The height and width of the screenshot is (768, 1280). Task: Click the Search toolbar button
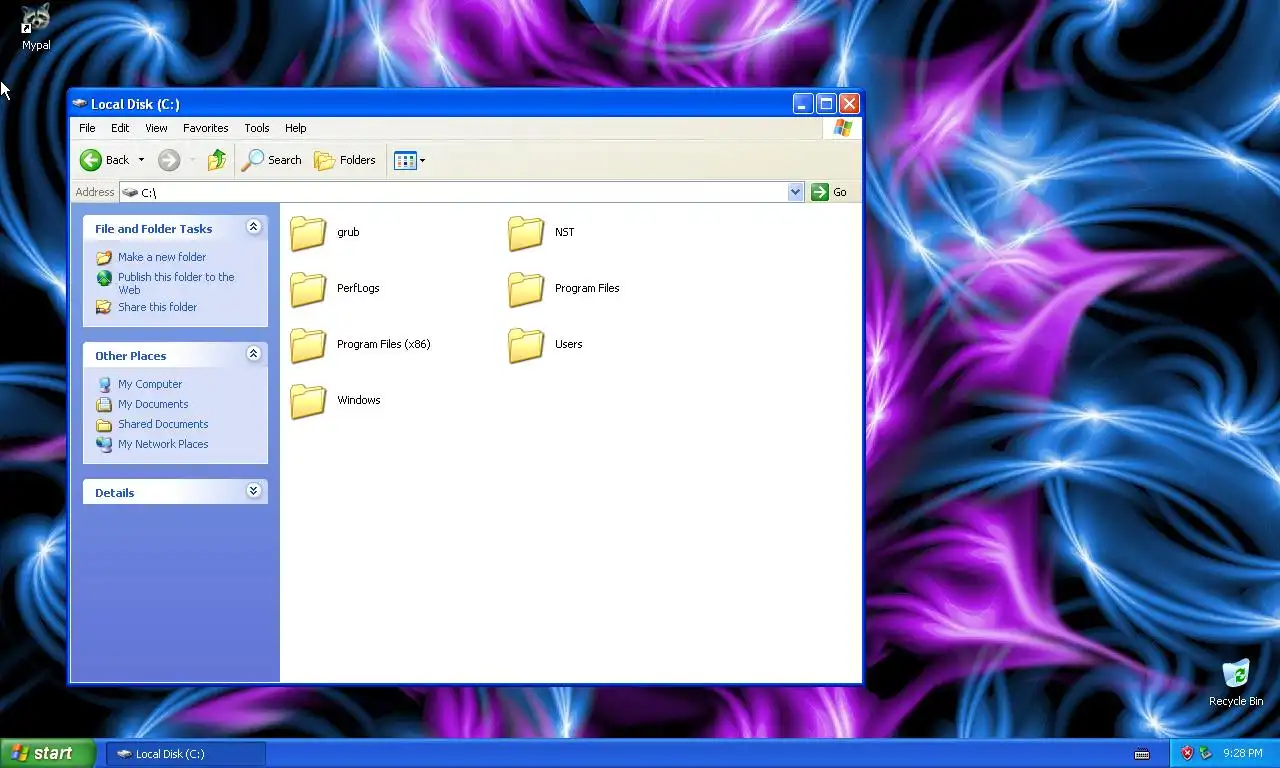272,160
